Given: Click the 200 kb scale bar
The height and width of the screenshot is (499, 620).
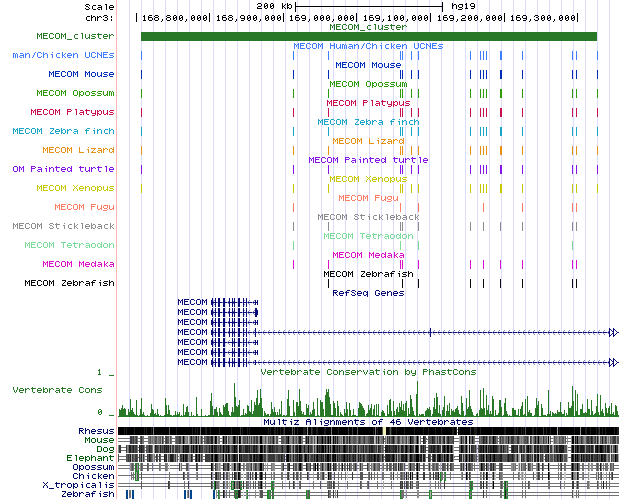Looking at the screenshot, I should coord(367,6).
